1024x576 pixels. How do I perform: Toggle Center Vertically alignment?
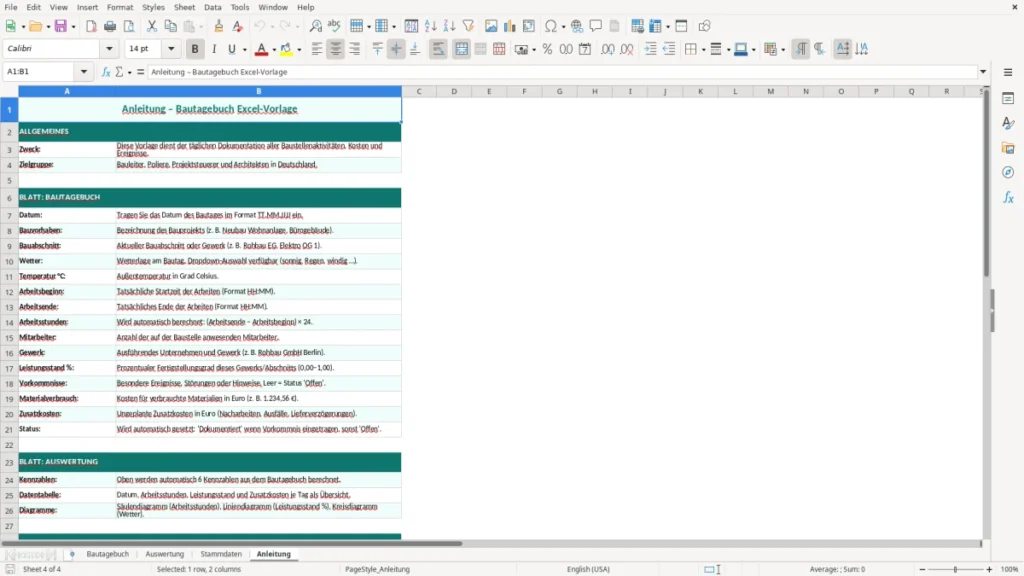point(396,49)
